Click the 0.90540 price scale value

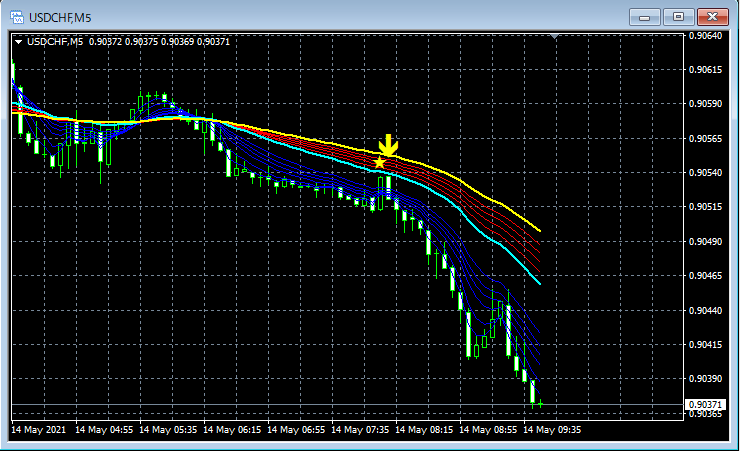pyautogui.click(x=705, y=173)
